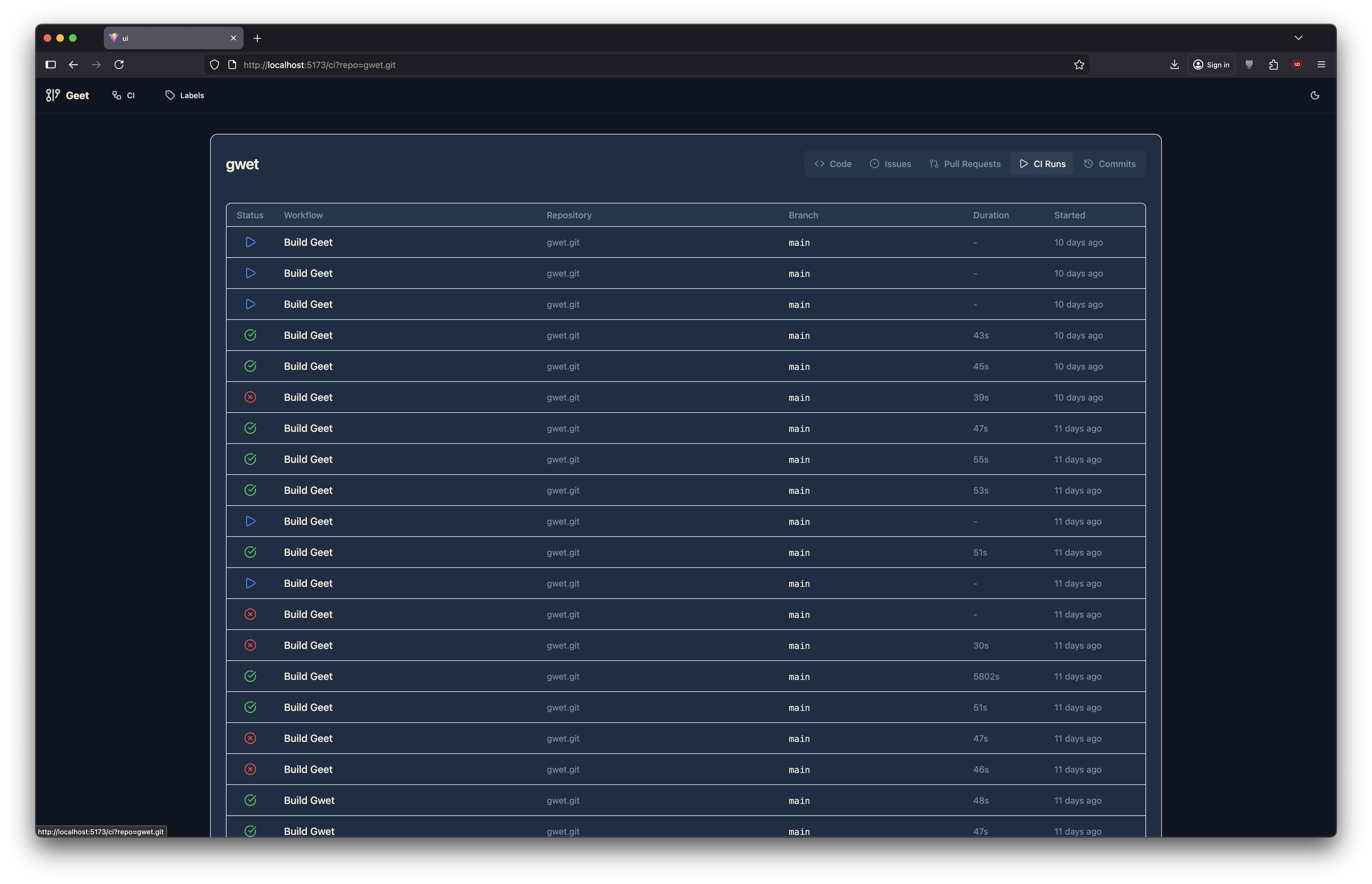Expand the list all tabs chevron

click(x=1298, y=38)
